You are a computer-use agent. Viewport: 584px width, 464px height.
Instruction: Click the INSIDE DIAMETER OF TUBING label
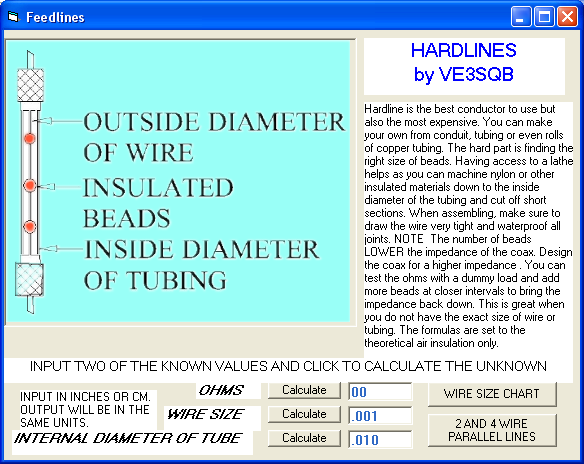[201, 265]
